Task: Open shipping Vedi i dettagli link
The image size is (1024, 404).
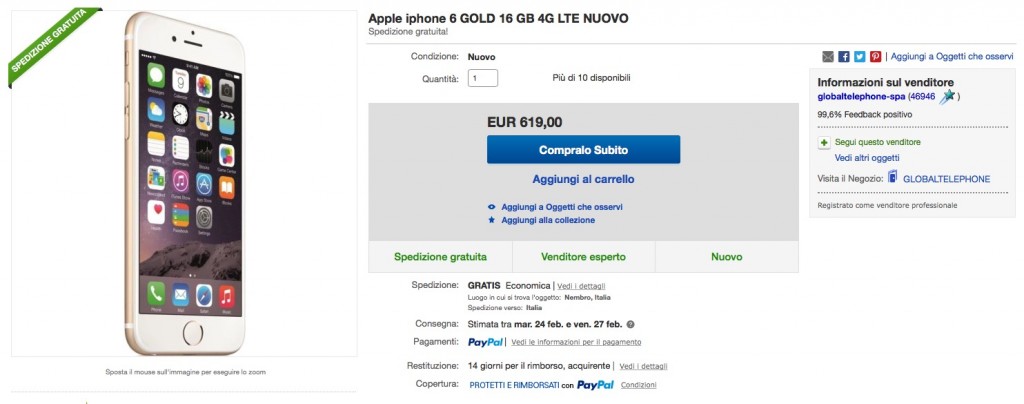Action: 581,285
